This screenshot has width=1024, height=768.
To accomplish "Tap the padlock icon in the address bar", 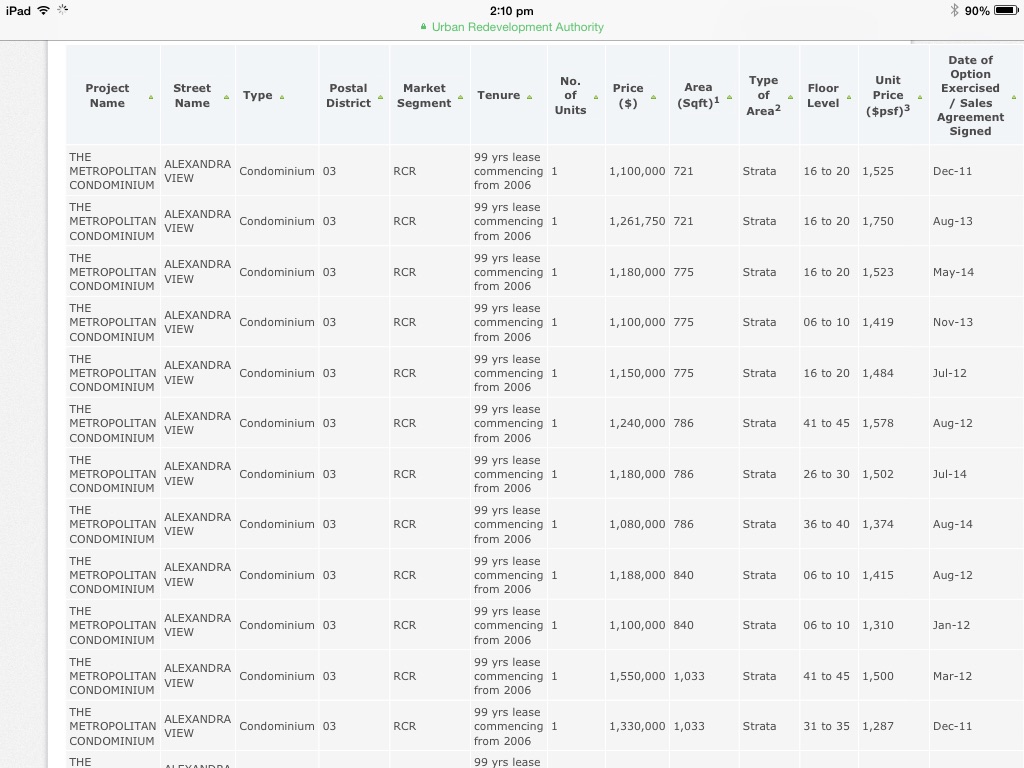I will 424,27.
